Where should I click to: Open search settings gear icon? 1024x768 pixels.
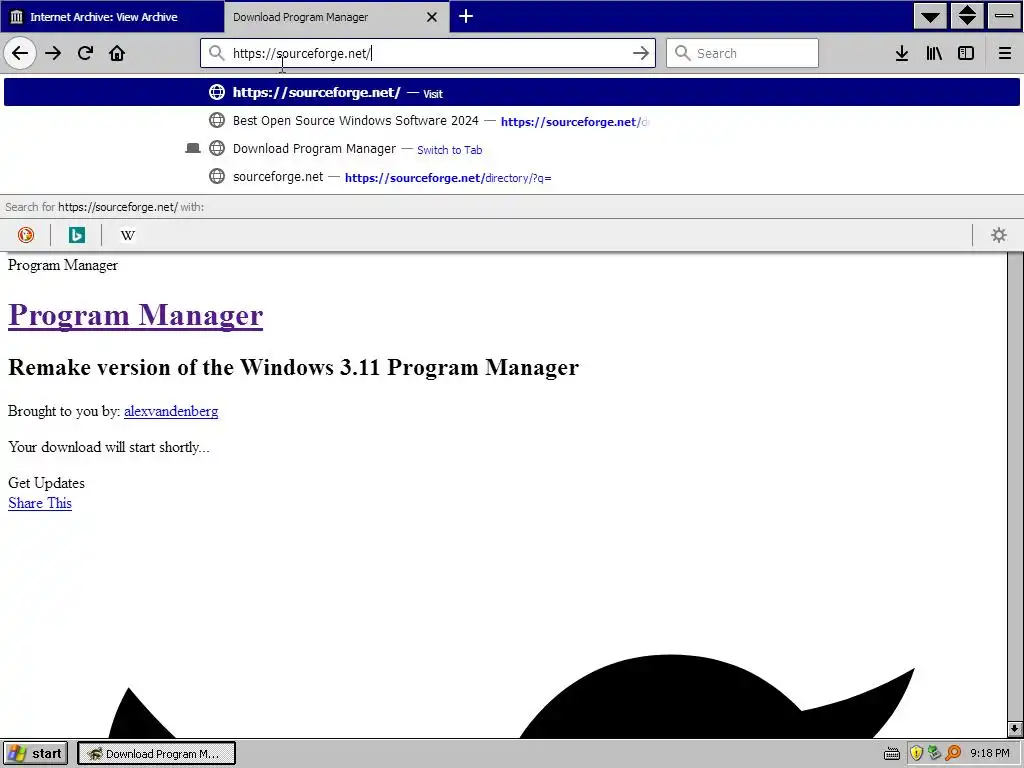tap(999, 235)
